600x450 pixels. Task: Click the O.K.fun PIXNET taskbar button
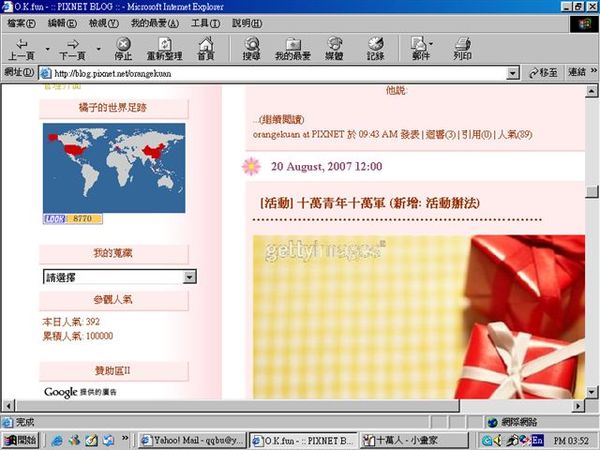(x=304, y=440)
